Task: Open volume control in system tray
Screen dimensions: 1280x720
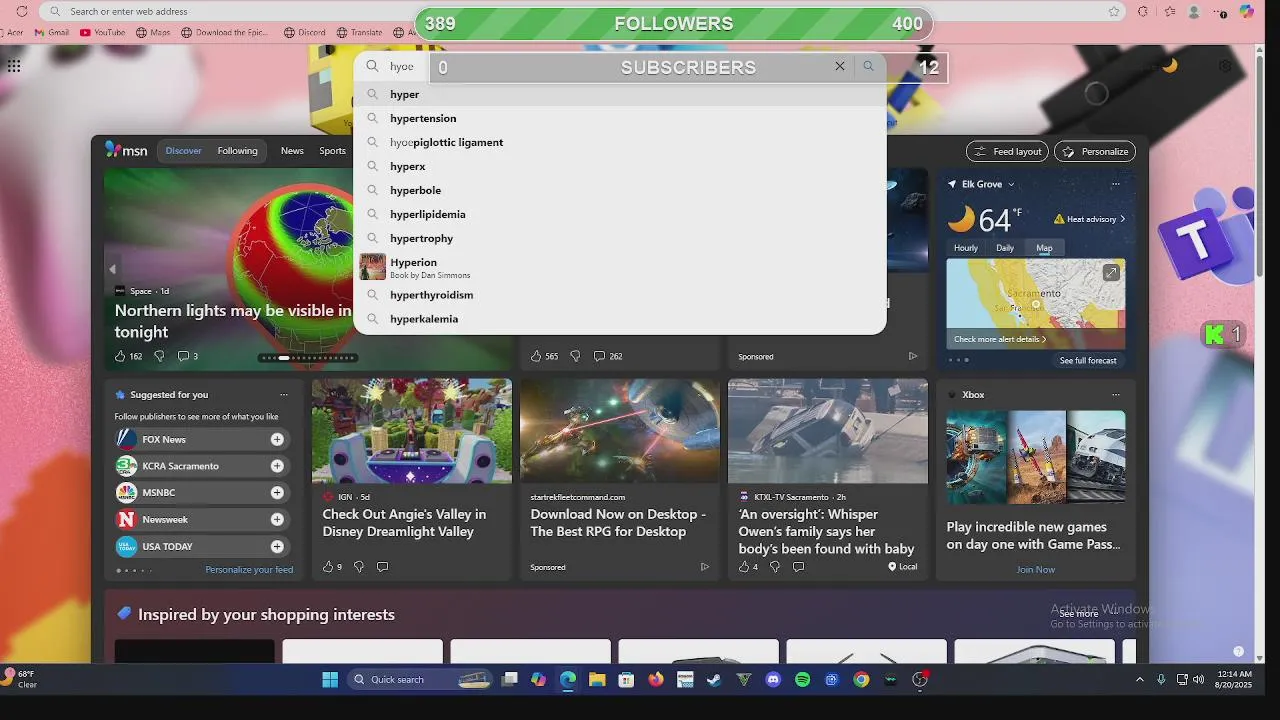Action: (1198, 680)
